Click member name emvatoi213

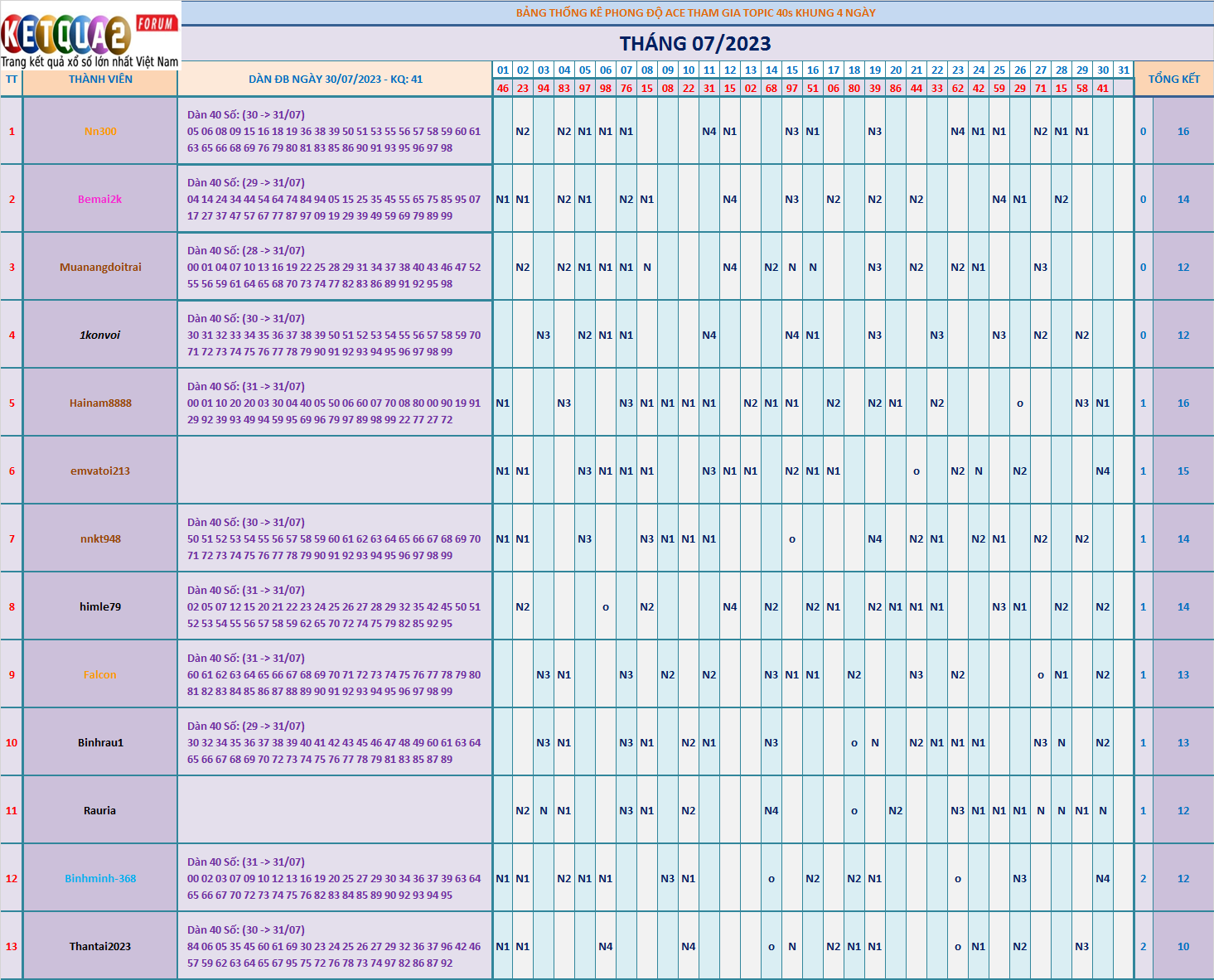click(x=100, y=471)
